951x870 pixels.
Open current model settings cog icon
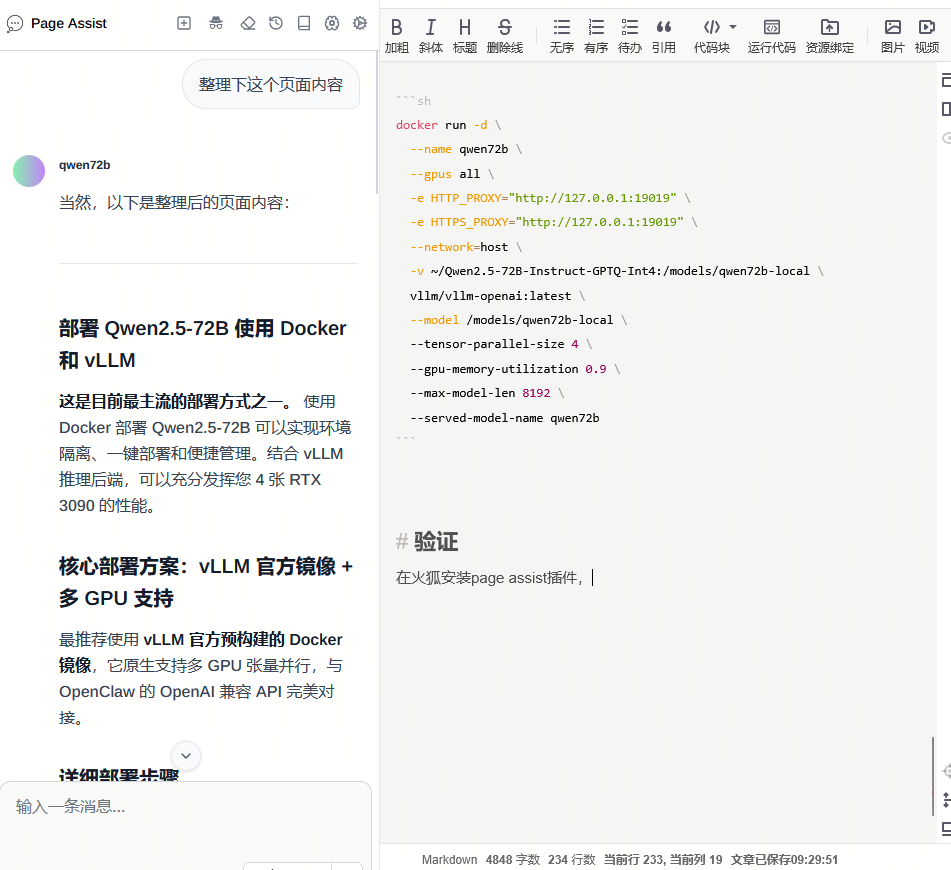pyautogui.click(x=332, y=23)
